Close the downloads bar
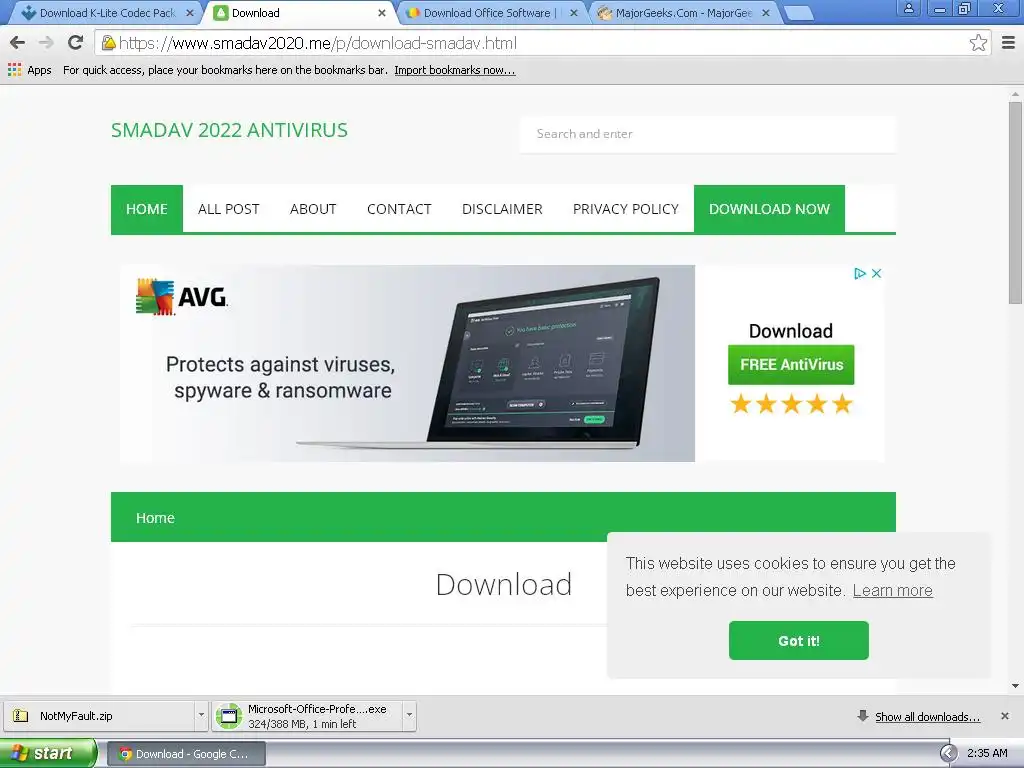Viewport: 1024px width, 768px height. [x=1004, y=716]
